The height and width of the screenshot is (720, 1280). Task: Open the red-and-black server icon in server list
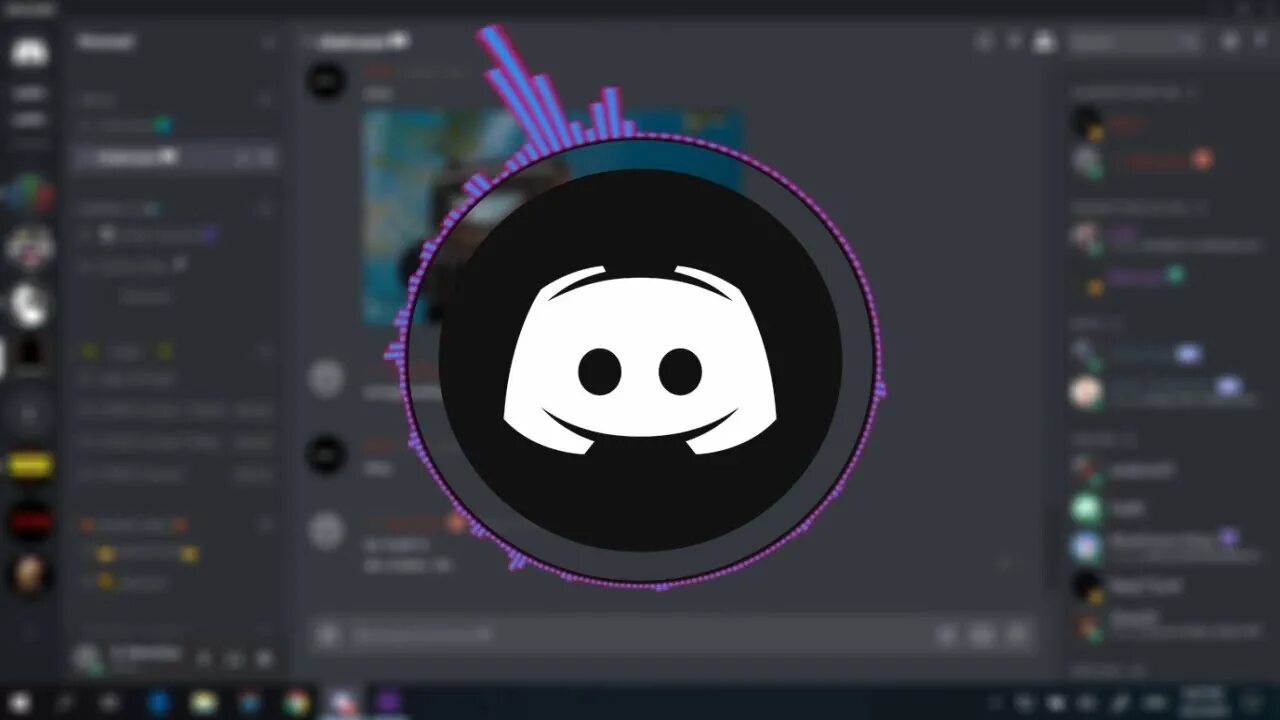click(x=30, y=520)
